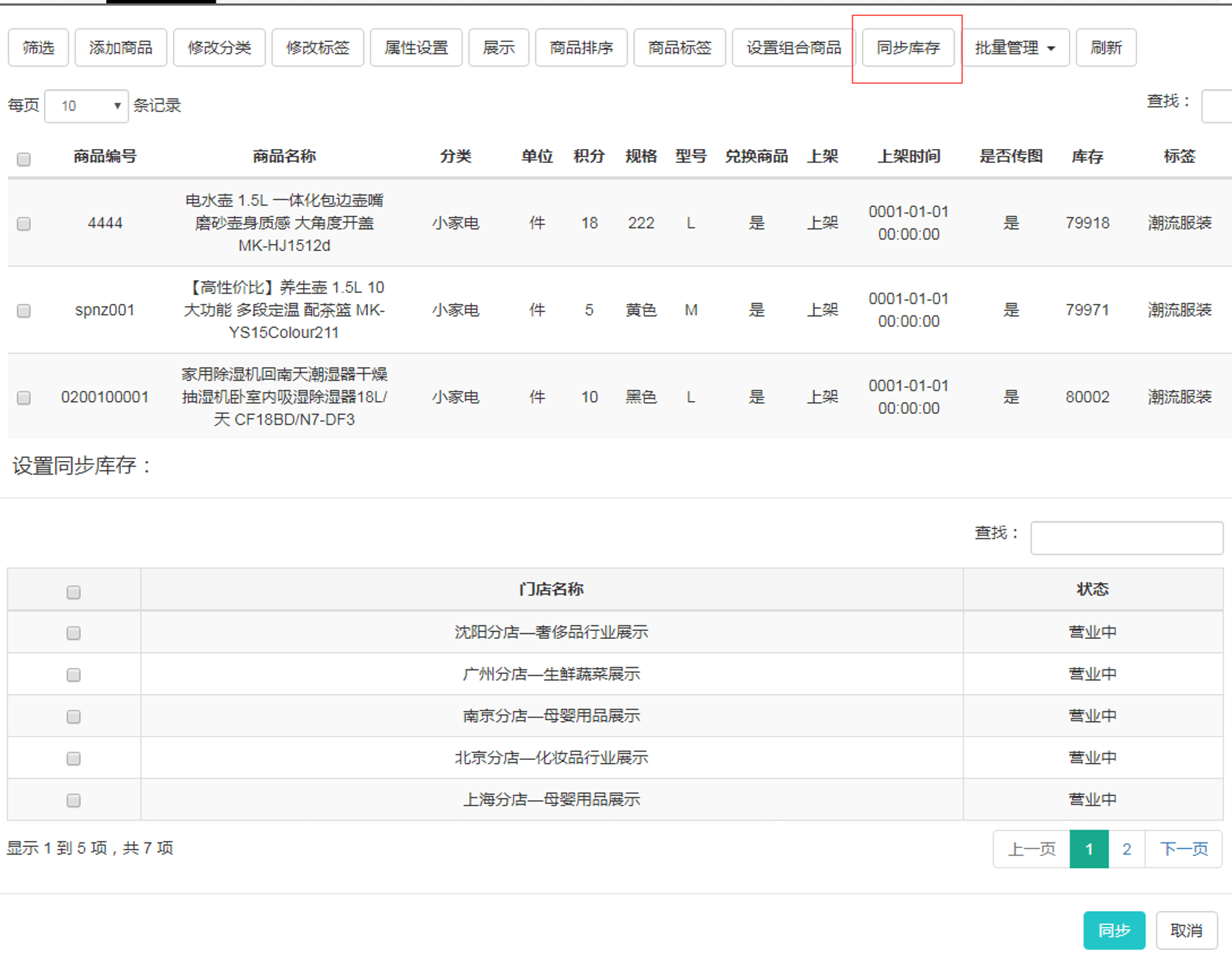Sort by 上架时间 column header

pos(909,156)
